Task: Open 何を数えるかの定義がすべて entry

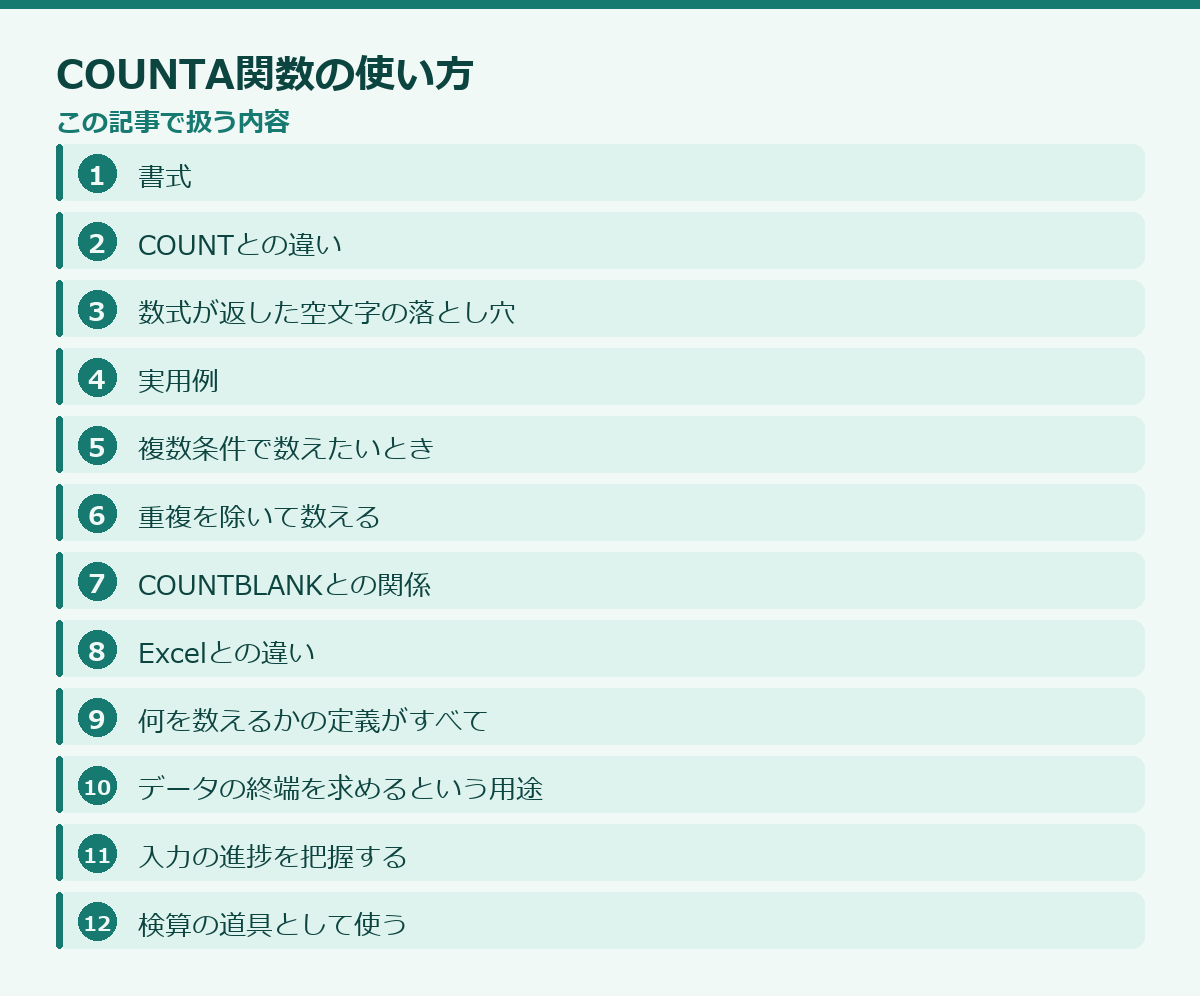Action: pos(600,717)
